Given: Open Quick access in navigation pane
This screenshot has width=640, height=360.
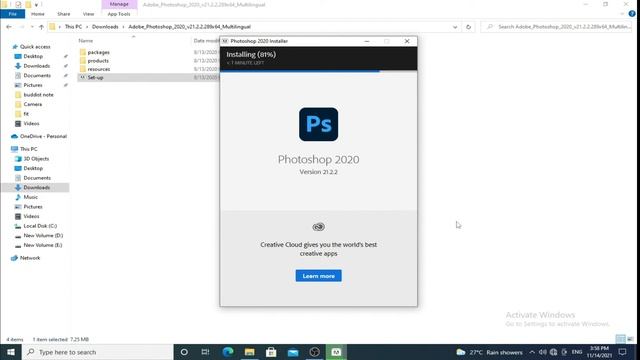Looking at the screenshot, I should (x=35, y=47).
